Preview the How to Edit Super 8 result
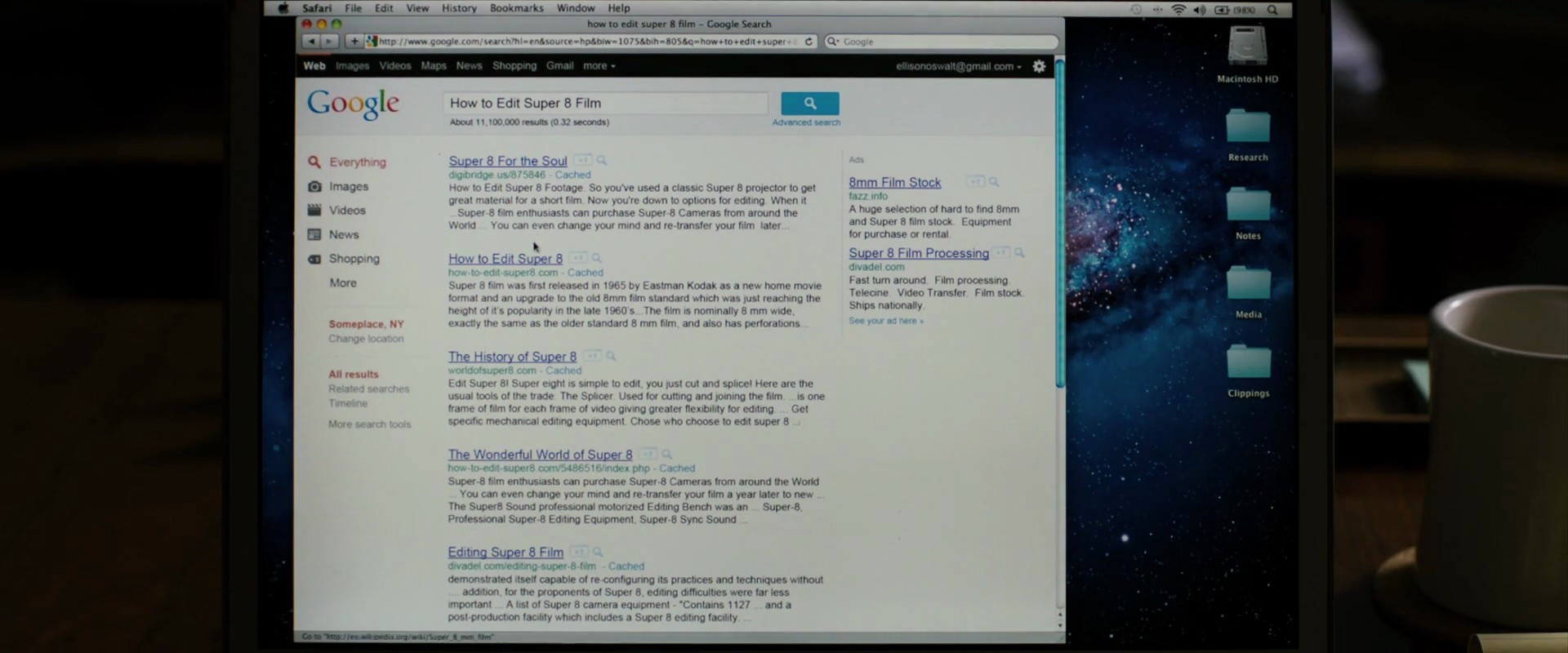This screenshot has height=653, width=1568. (596, 258)
